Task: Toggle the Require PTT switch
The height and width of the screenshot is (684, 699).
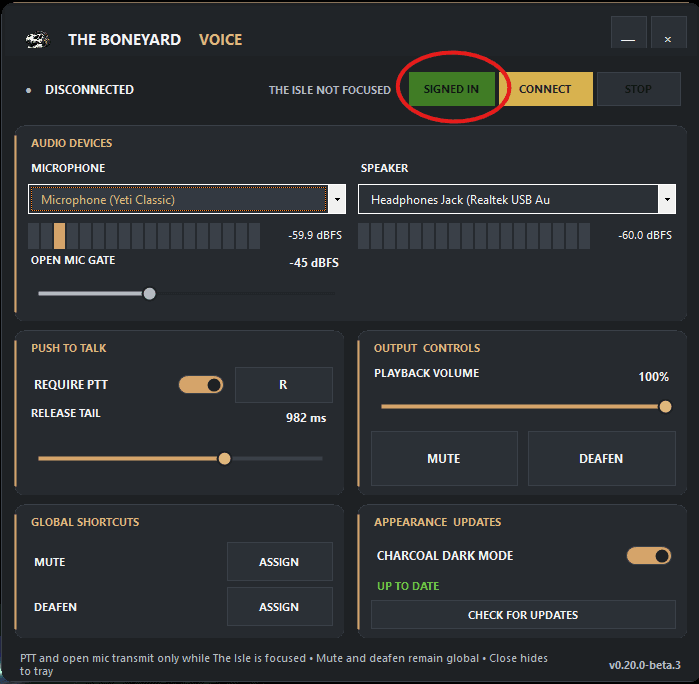Action: click(201, 385)
